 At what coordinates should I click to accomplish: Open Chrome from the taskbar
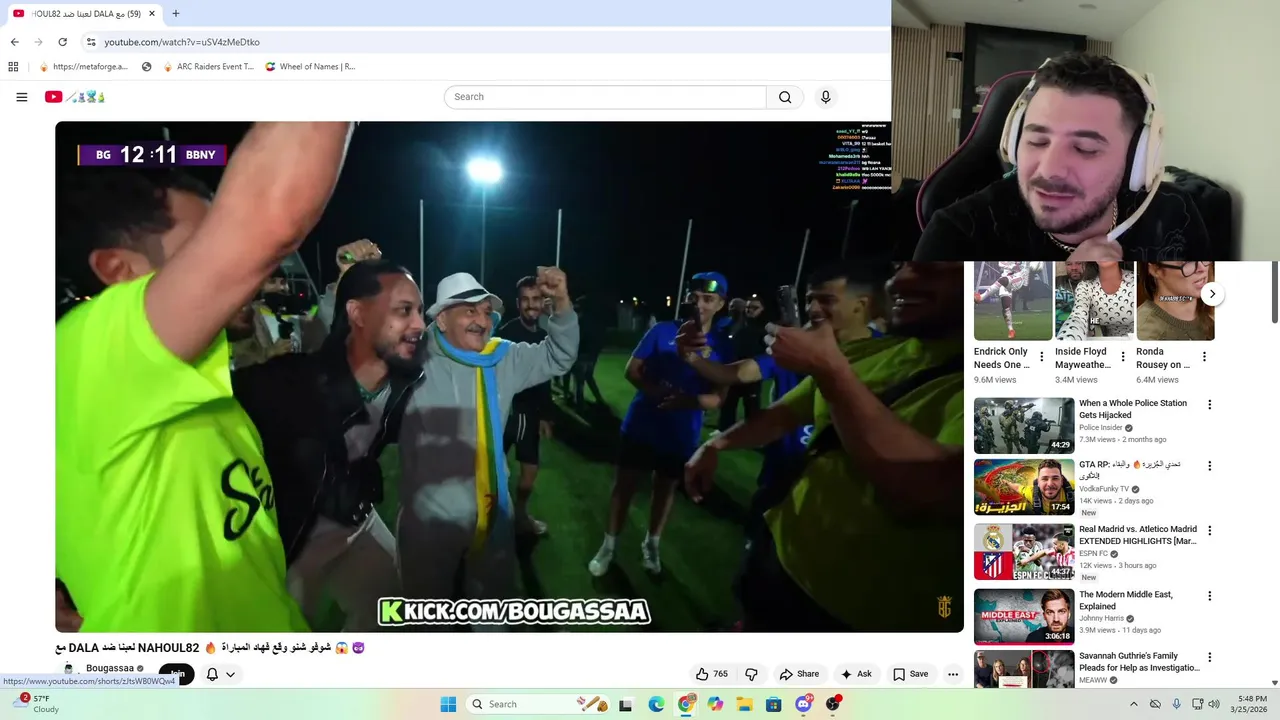point(686,704)
